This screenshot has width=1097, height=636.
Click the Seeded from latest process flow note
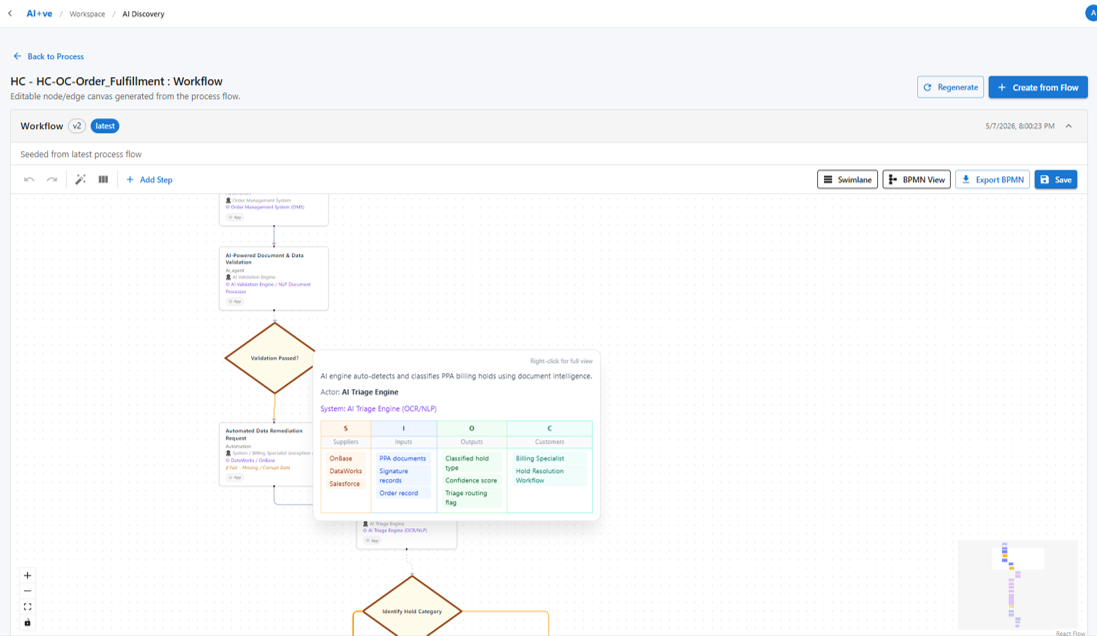pos(80,154)
